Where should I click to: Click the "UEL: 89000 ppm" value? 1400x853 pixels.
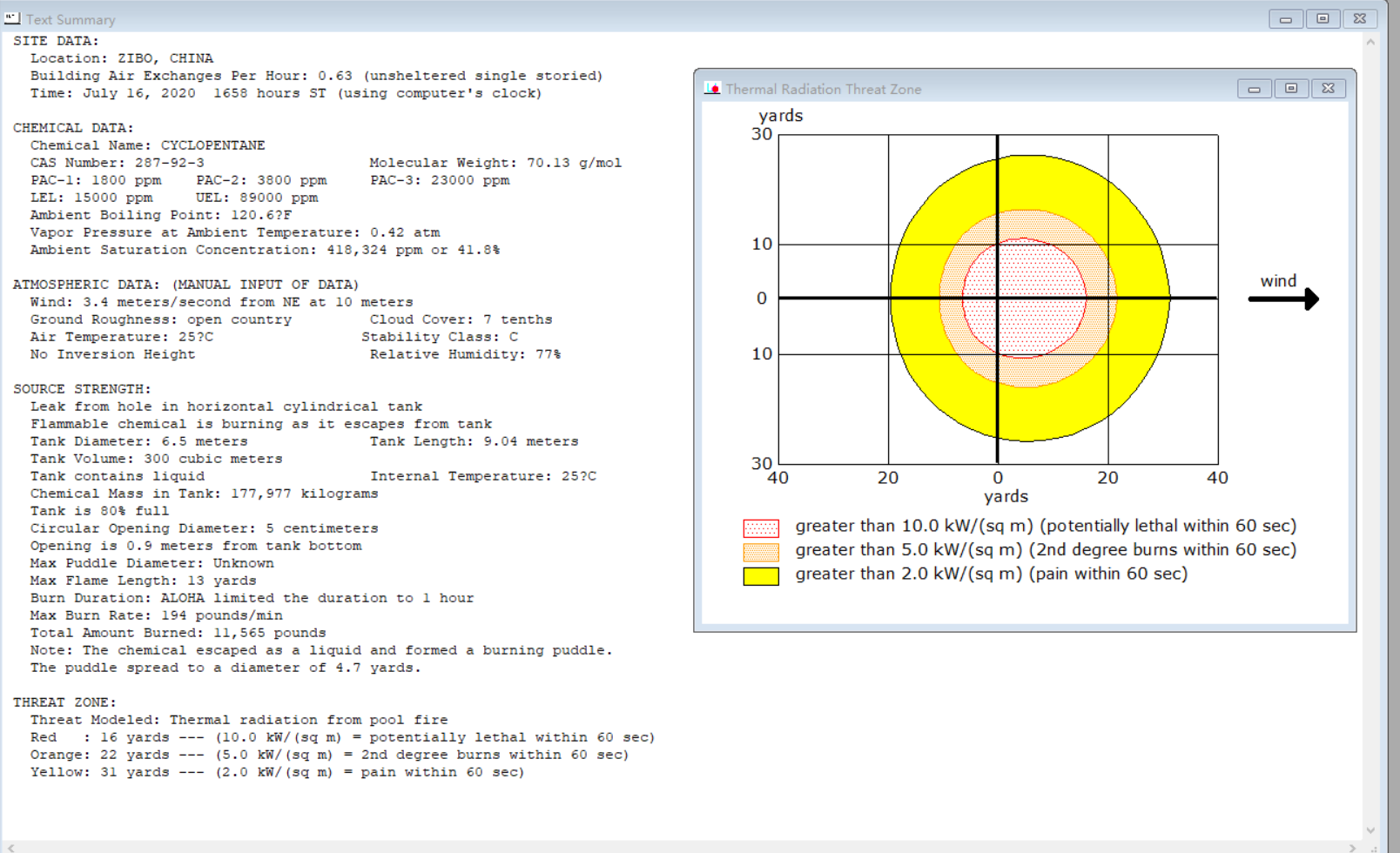[257, 198]
